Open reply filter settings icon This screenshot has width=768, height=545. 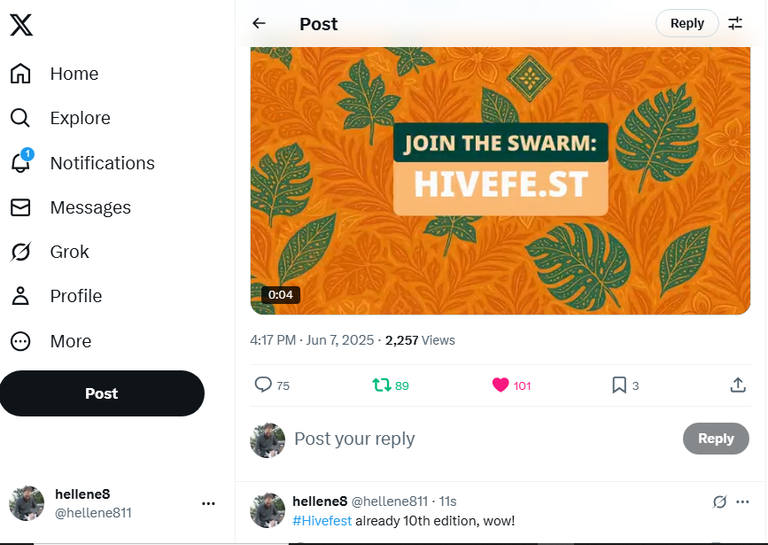[x=735, y=23]
